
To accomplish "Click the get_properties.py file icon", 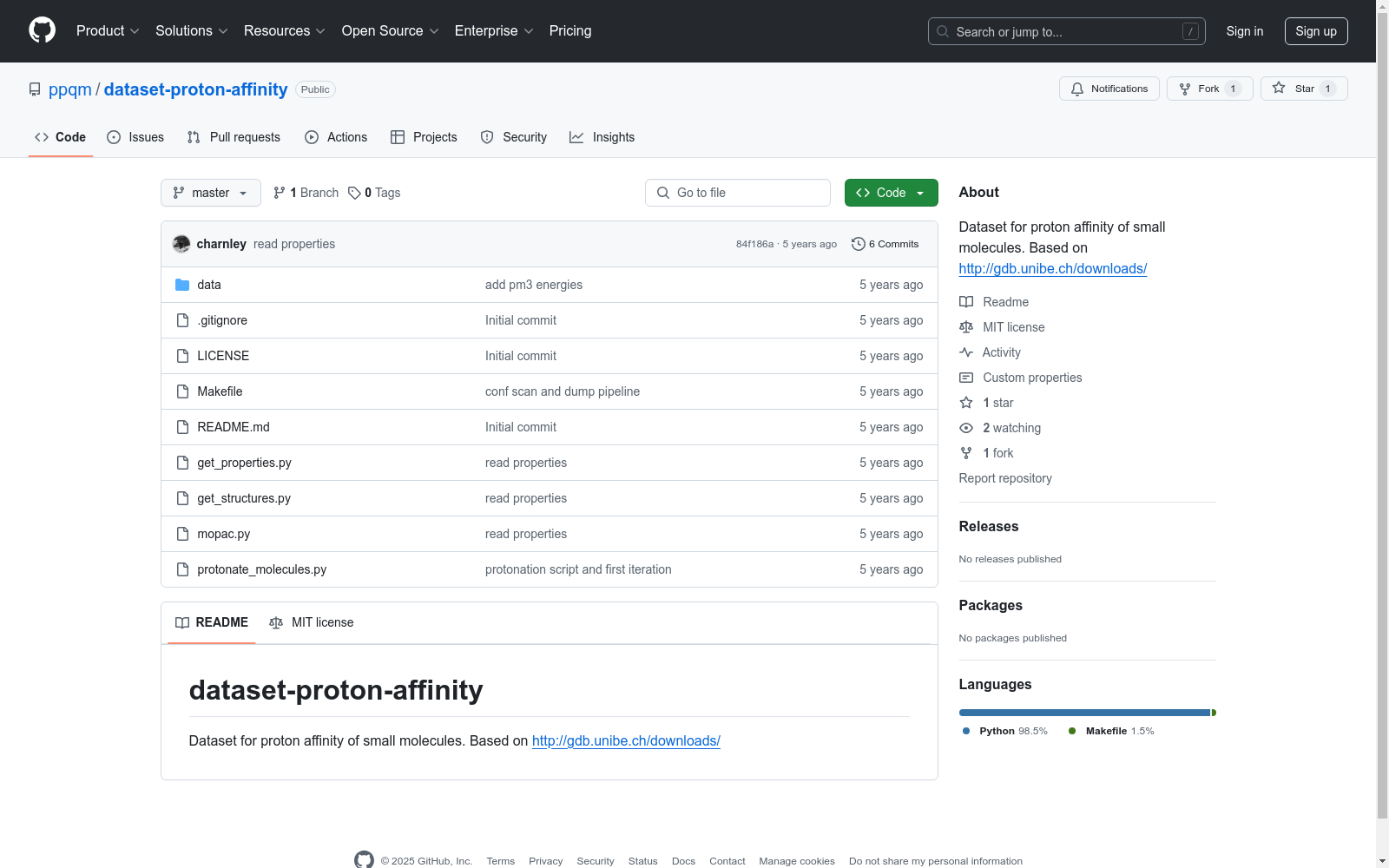I will (x=182, y=463).
